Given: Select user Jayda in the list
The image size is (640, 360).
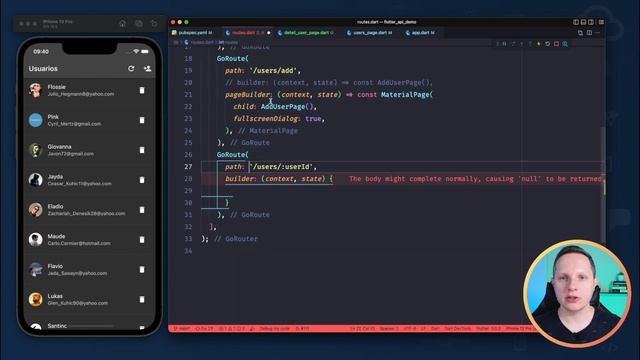Looking at the screenshot, I should pos(89,180).
